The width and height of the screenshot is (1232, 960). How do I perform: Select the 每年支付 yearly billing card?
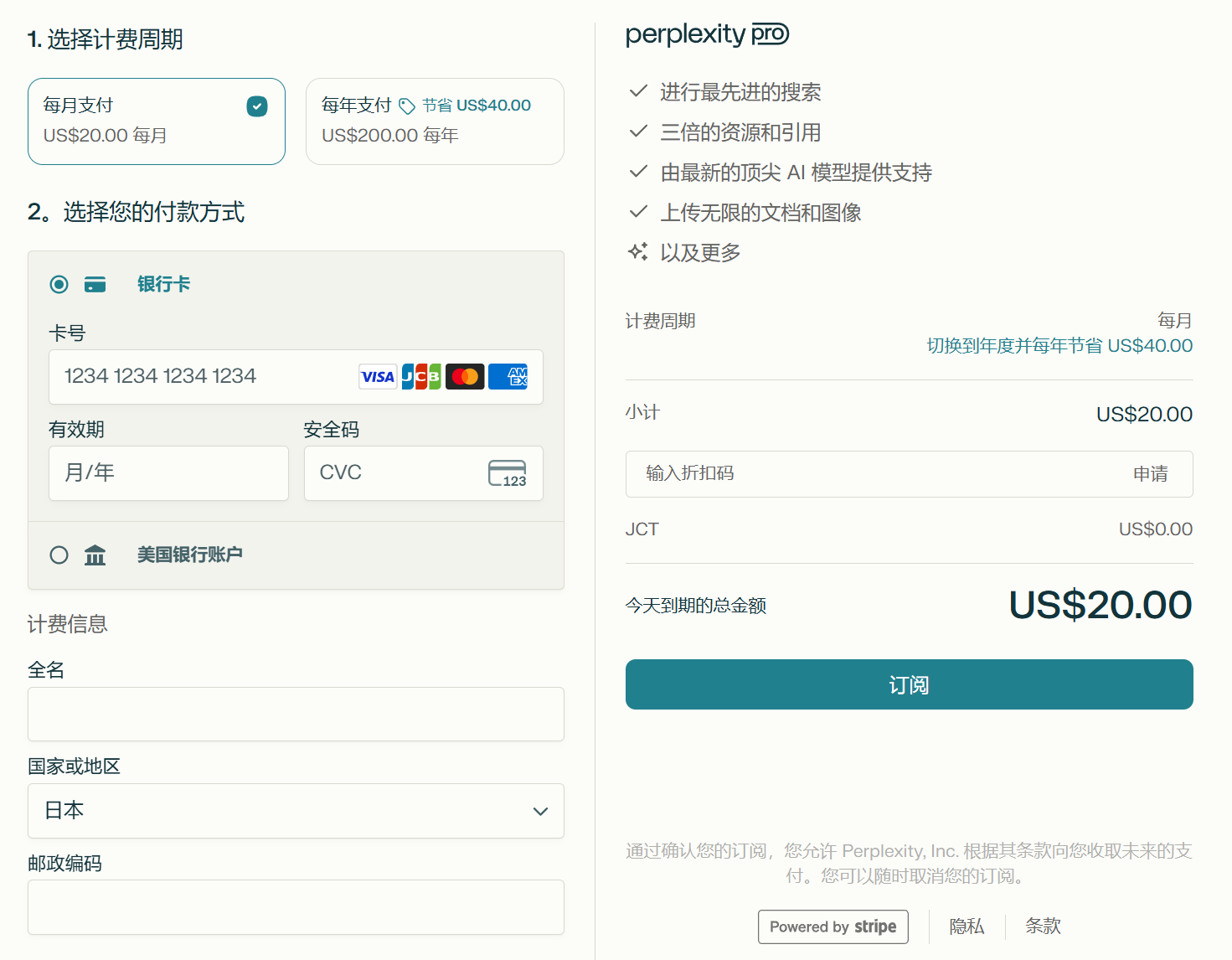pos(435,121)
